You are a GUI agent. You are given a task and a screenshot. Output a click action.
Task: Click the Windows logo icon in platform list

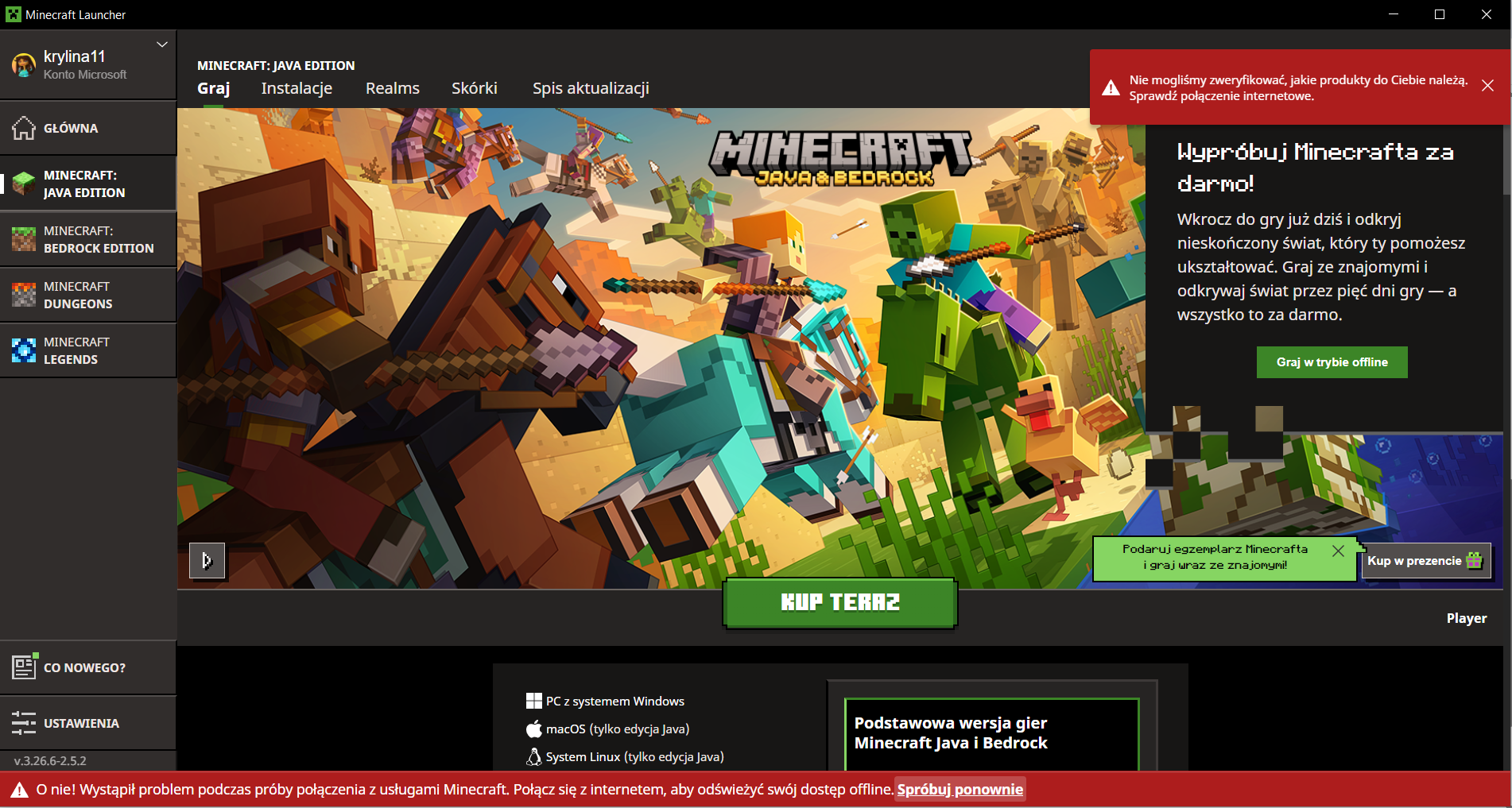point(533,701)
